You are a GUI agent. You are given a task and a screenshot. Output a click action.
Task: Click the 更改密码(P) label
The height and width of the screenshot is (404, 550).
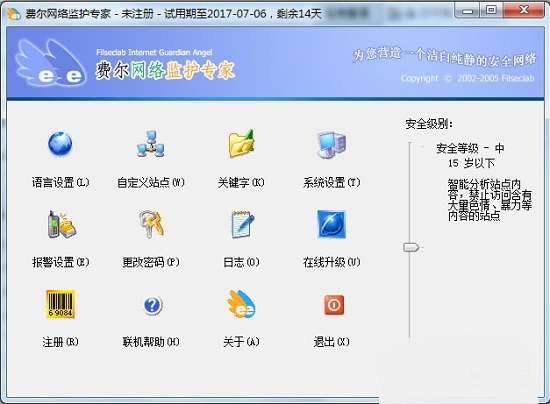[x=151, y=262]
